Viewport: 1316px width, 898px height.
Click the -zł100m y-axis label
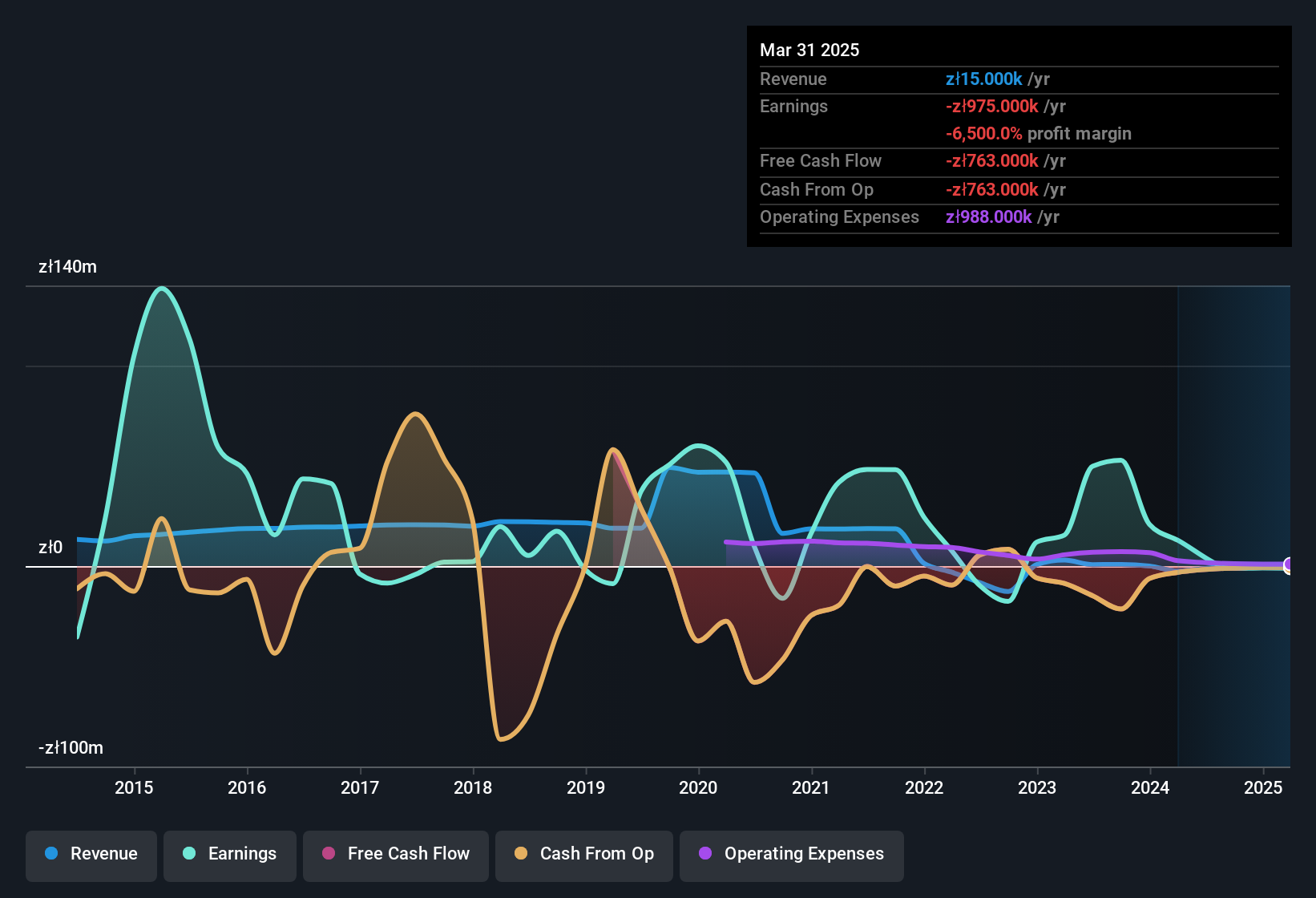pyautogui.click(x=71, y=747)
